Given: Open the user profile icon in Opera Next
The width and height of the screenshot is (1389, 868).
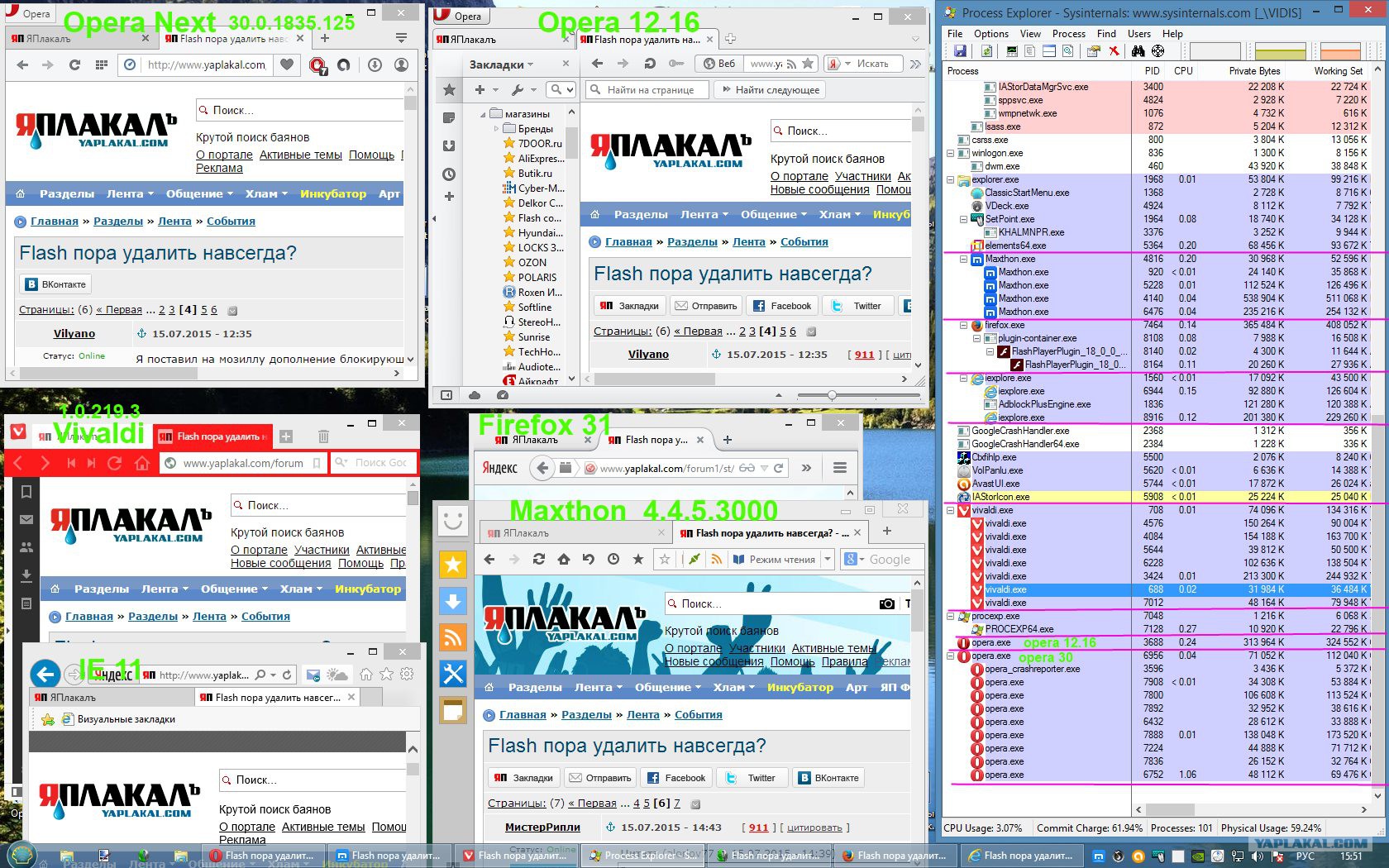Looking at the screenshot, I should pos(401,64).
